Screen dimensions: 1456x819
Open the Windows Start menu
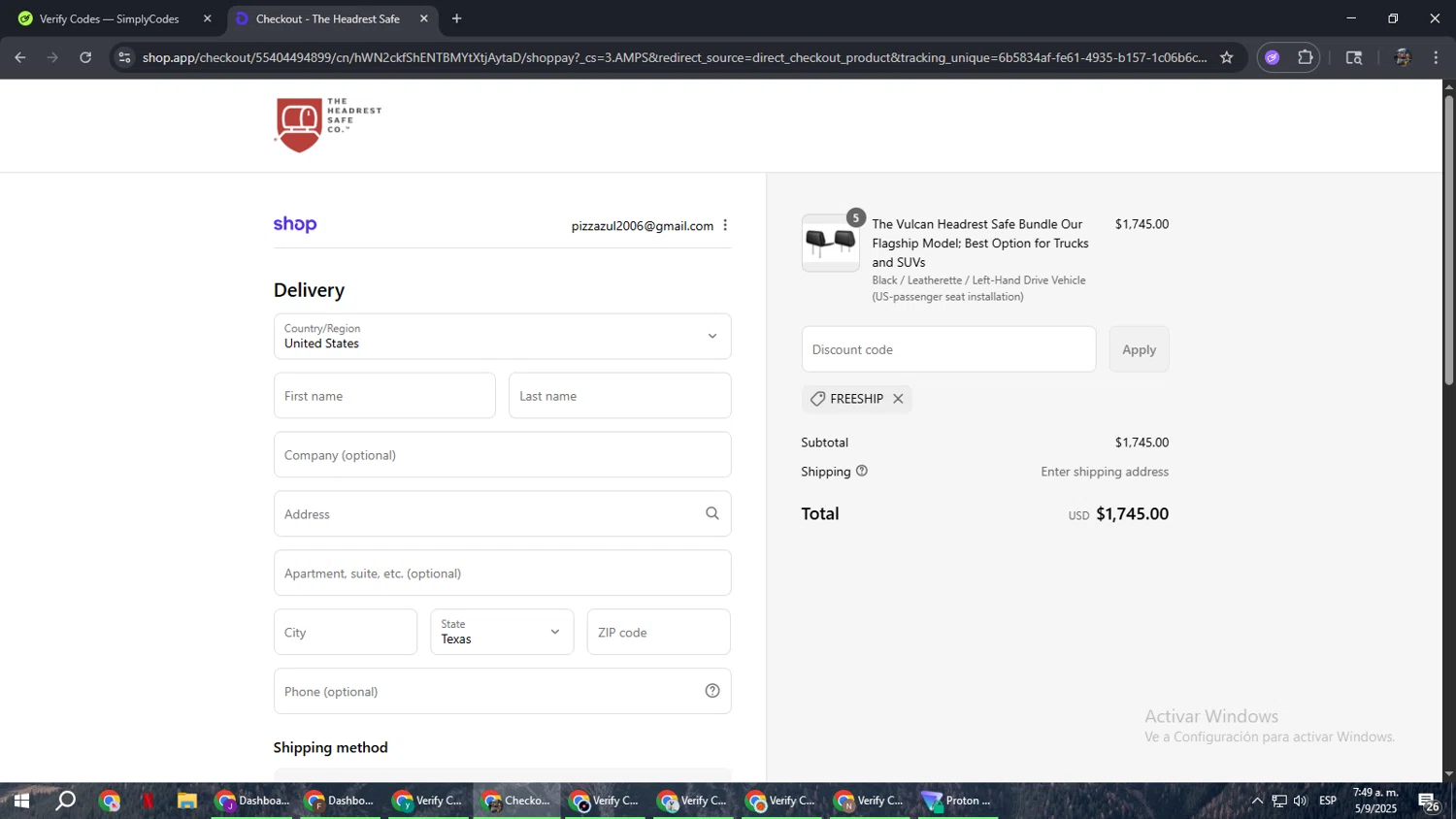(20, 801)
